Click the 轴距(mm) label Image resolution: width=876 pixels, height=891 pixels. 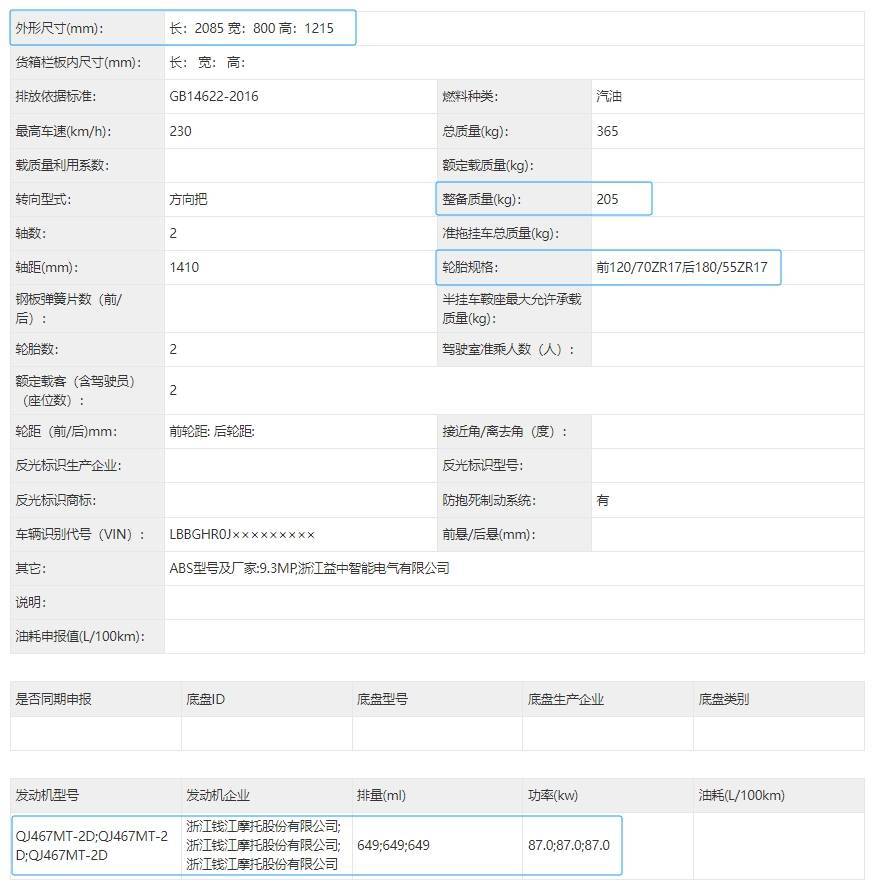pos(47,268)
